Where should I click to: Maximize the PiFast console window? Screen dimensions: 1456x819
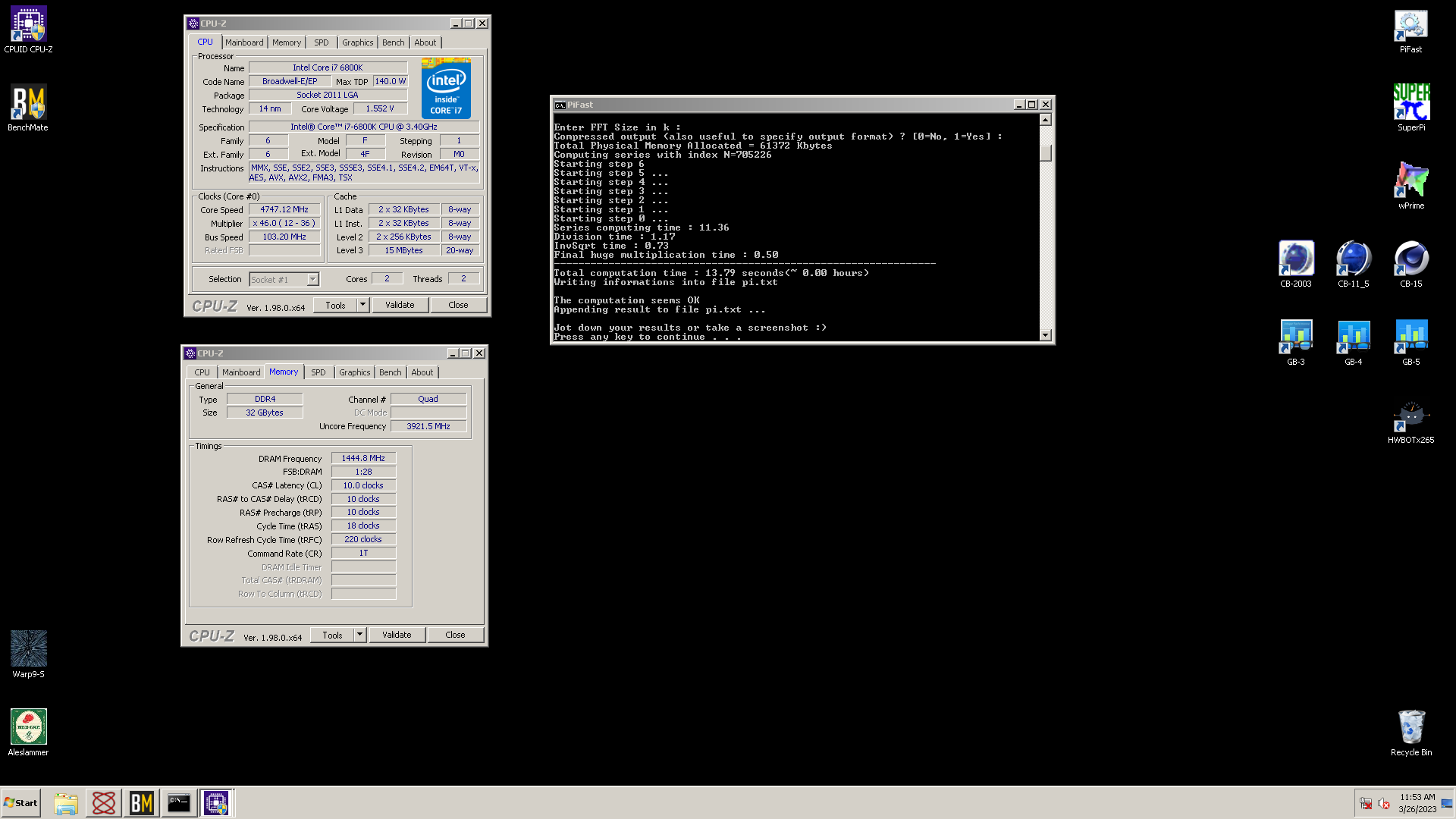click(x=1032, y=105)
